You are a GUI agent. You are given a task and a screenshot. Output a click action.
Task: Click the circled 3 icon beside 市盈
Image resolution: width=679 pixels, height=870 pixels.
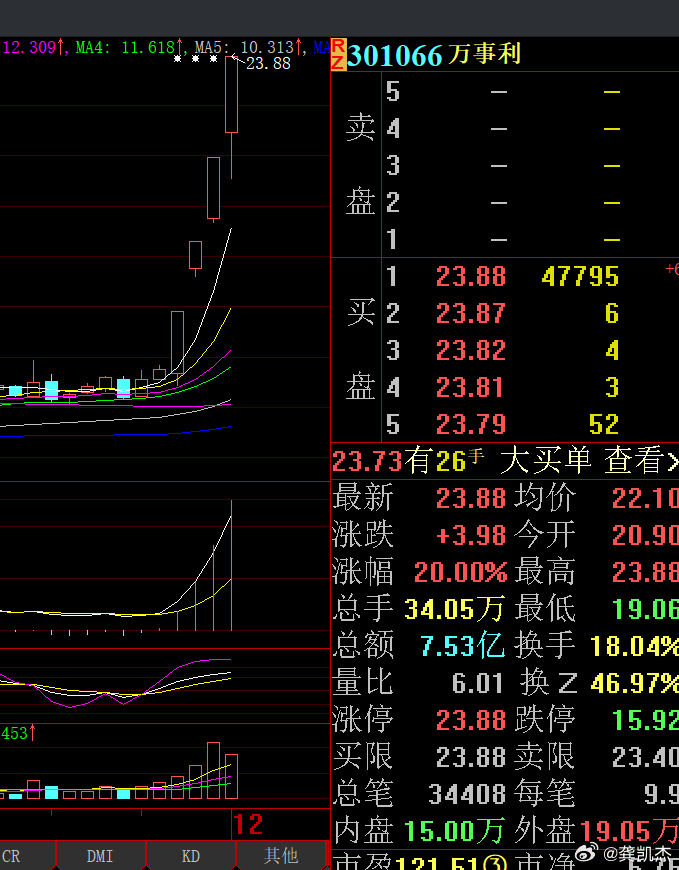pos(493,861)
